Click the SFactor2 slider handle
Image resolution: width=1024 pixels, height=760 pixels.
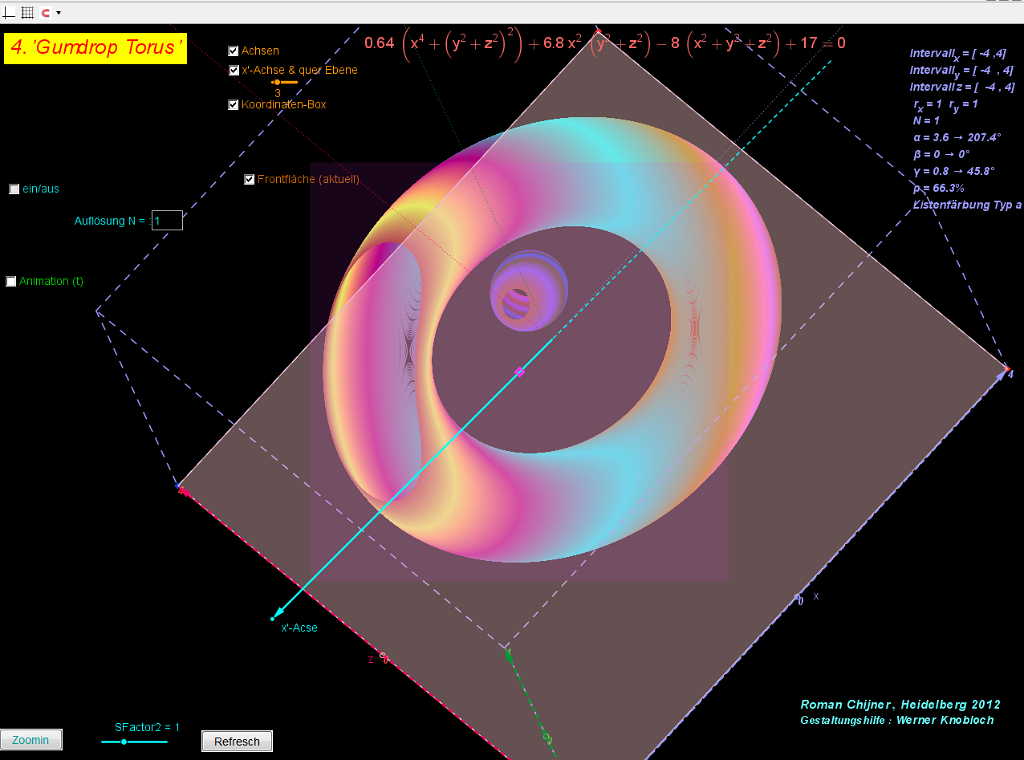point(123,742)
